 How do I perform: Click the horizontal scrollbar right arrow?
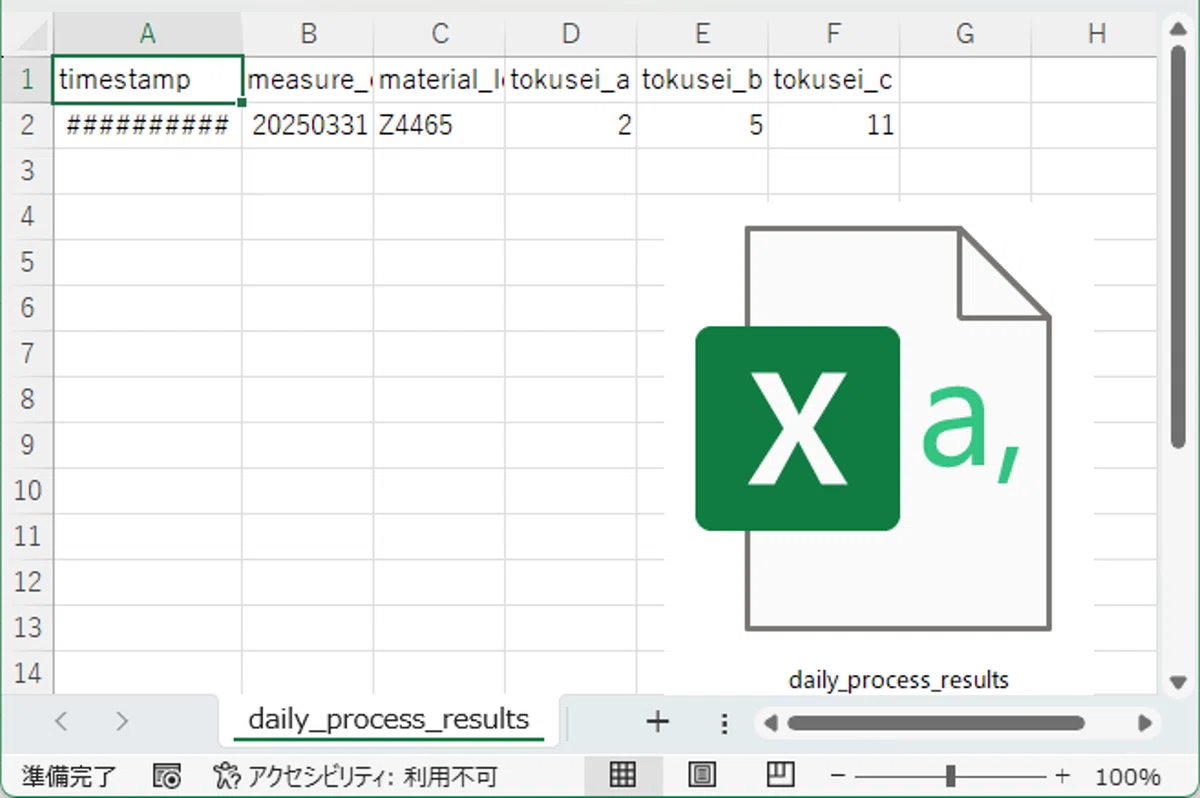(x=1145, y=722)
